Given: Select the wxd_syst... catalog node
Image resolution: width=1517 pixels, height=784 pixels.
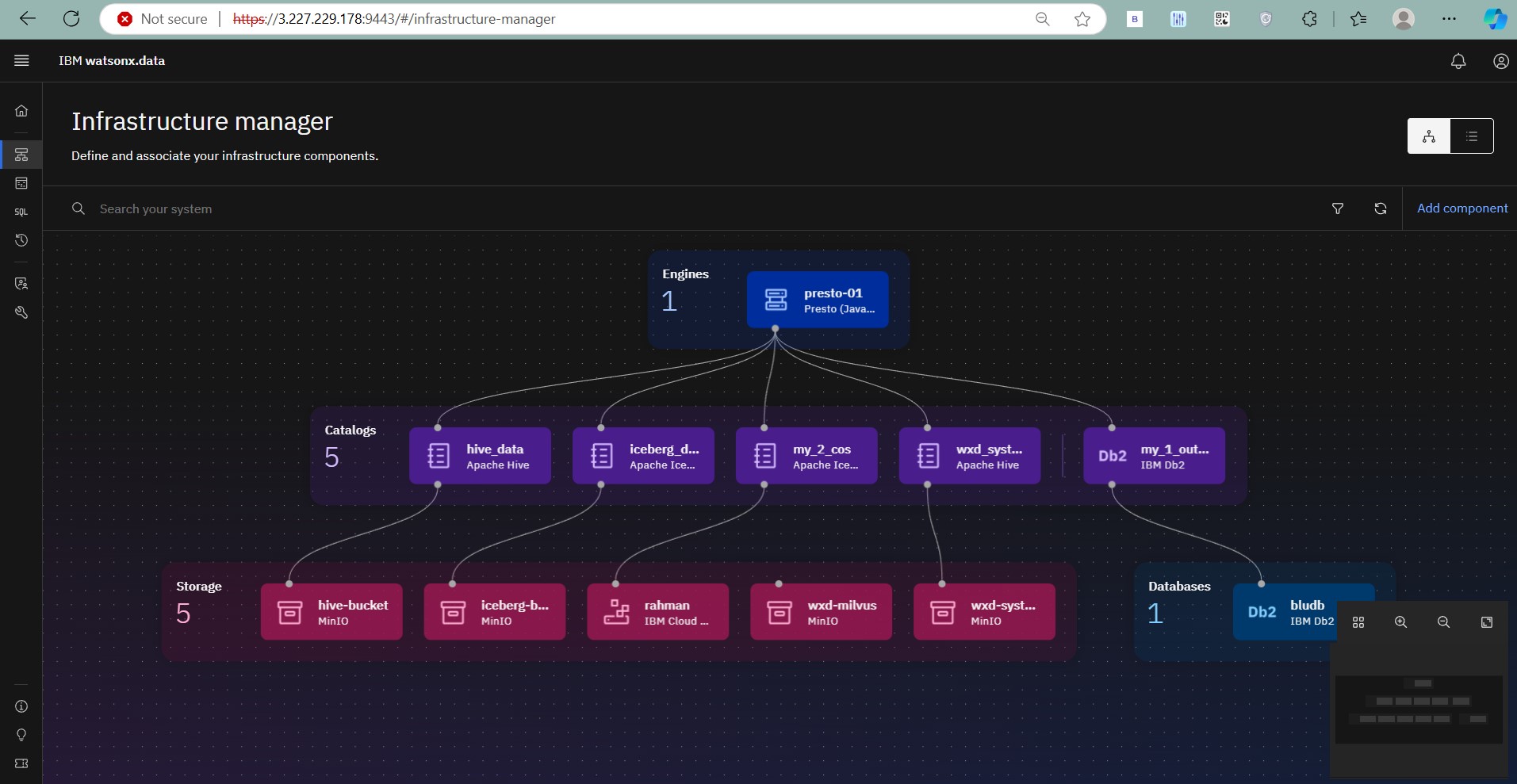Looking at the screenshot, I should 970,456.
